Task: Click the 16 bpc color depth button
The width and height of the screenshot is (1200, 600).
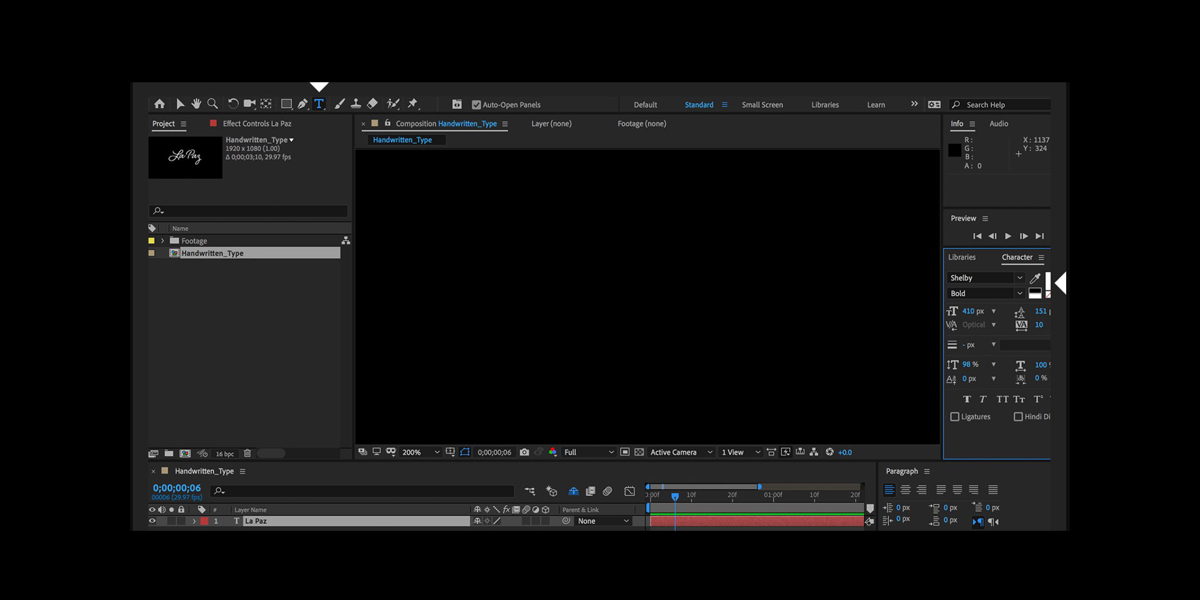Action: tap(225, 454)
